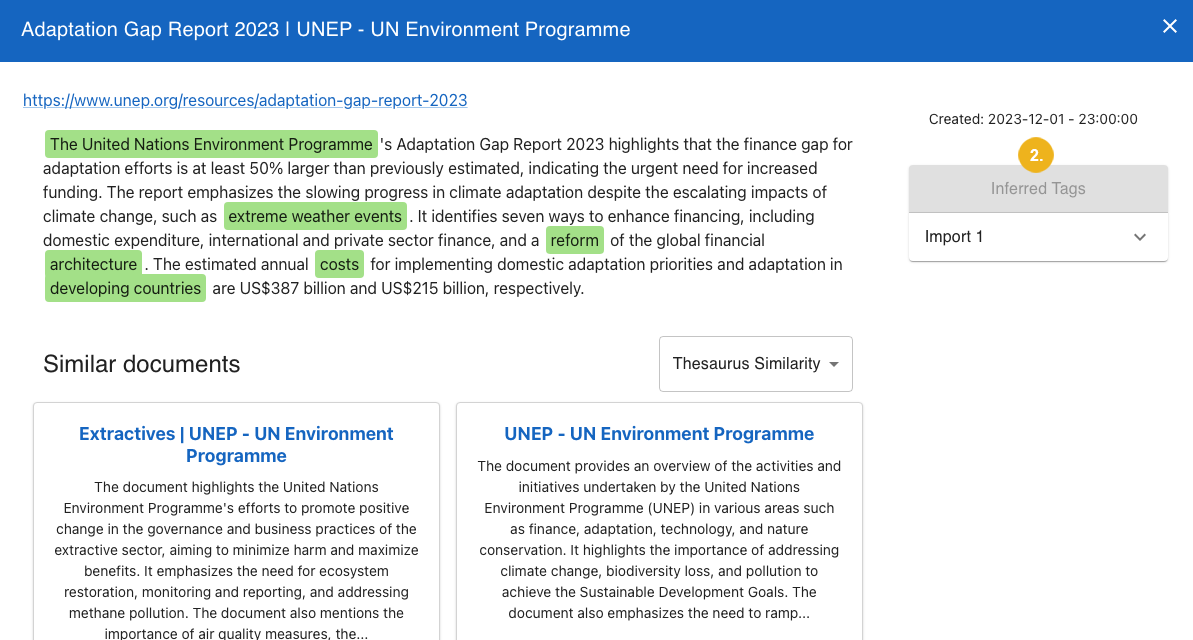
Task: Click the Import 1 row label
Action: pyautogui.click(x=954, y=237)
